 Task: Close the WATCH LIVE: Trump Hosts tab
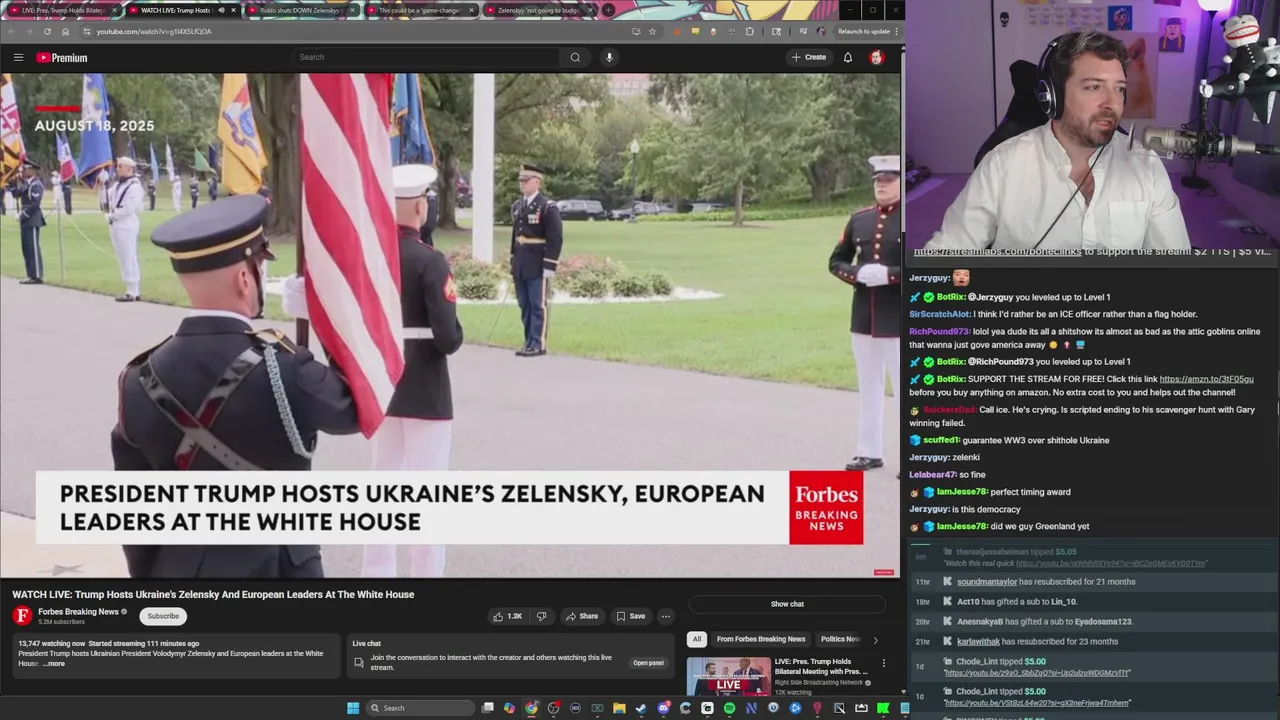pos(234,10)
